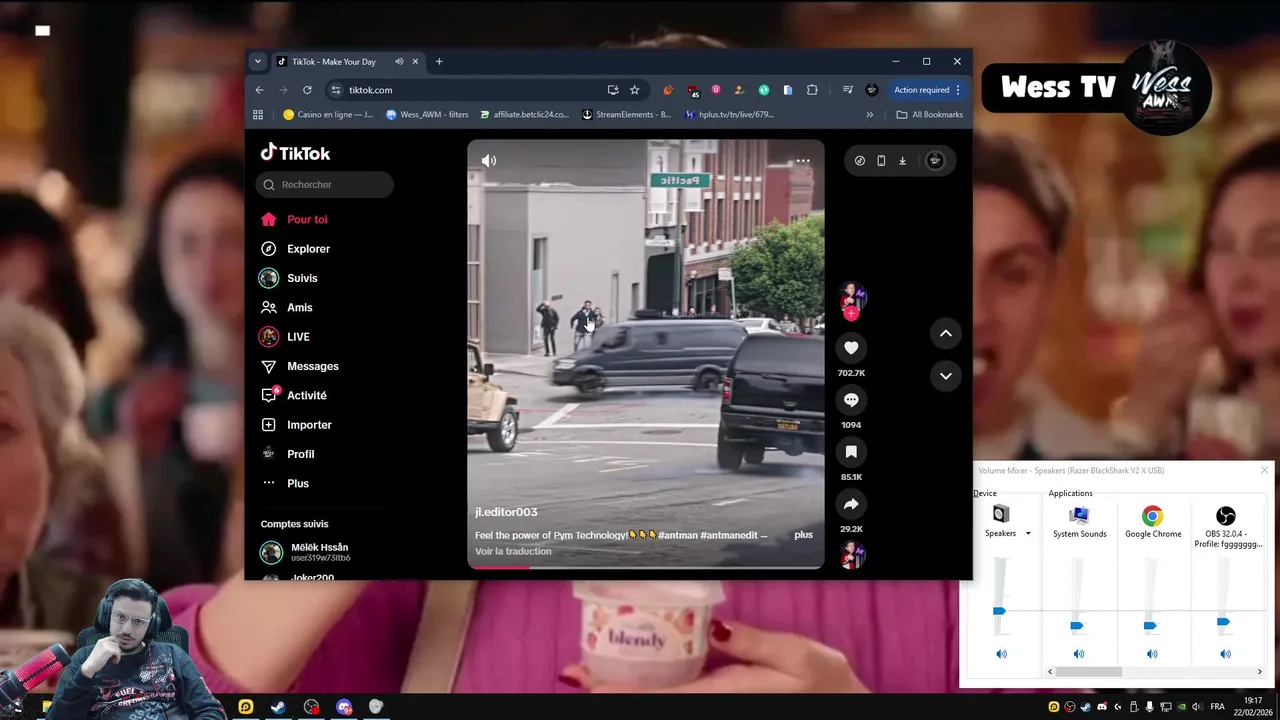
Task: Reload the tiktok.com page
Action: click(x=307, y=90)
